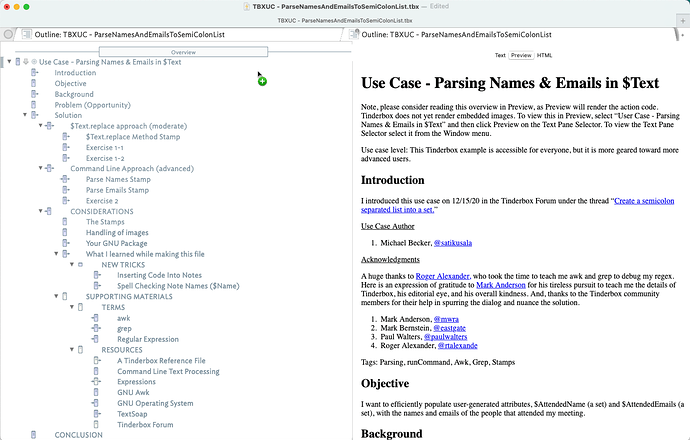Screen dimensions: 690x440
Task: Open the @paulwalters profile link
Action: pyautogui.click(x=445, y=337)
